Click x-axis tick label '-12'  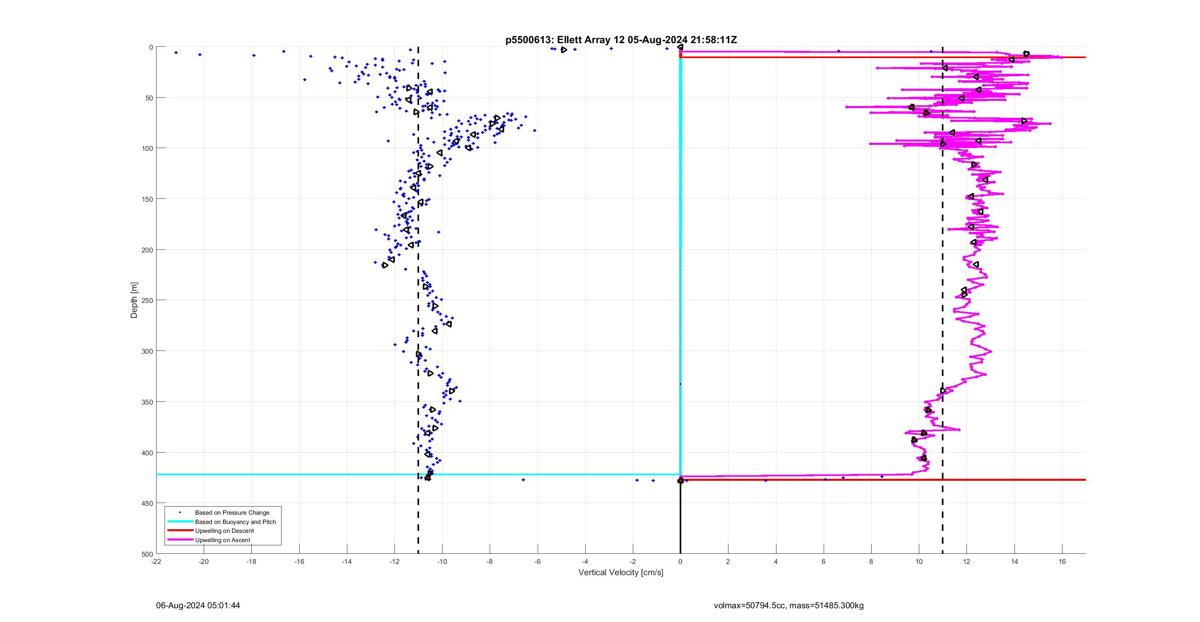click(x=394, y=561)
